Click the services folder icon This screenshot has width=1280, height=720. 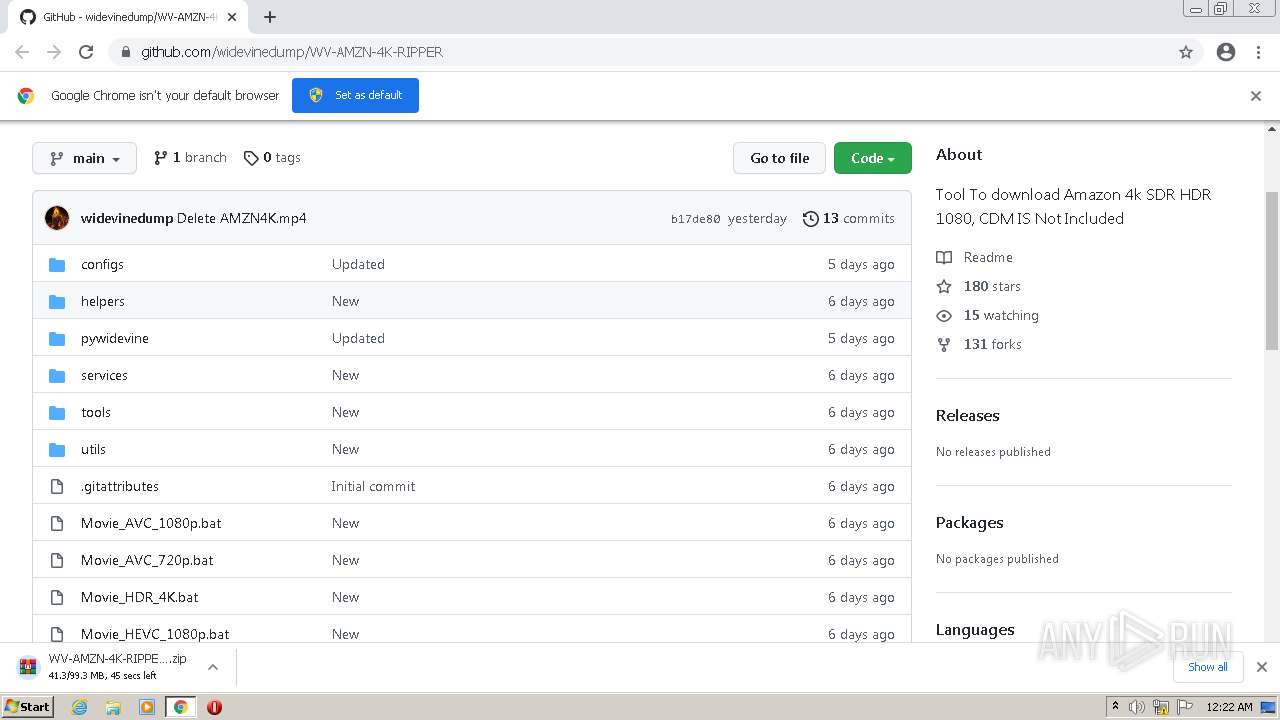pyautogui.click(x=57, y=375)
